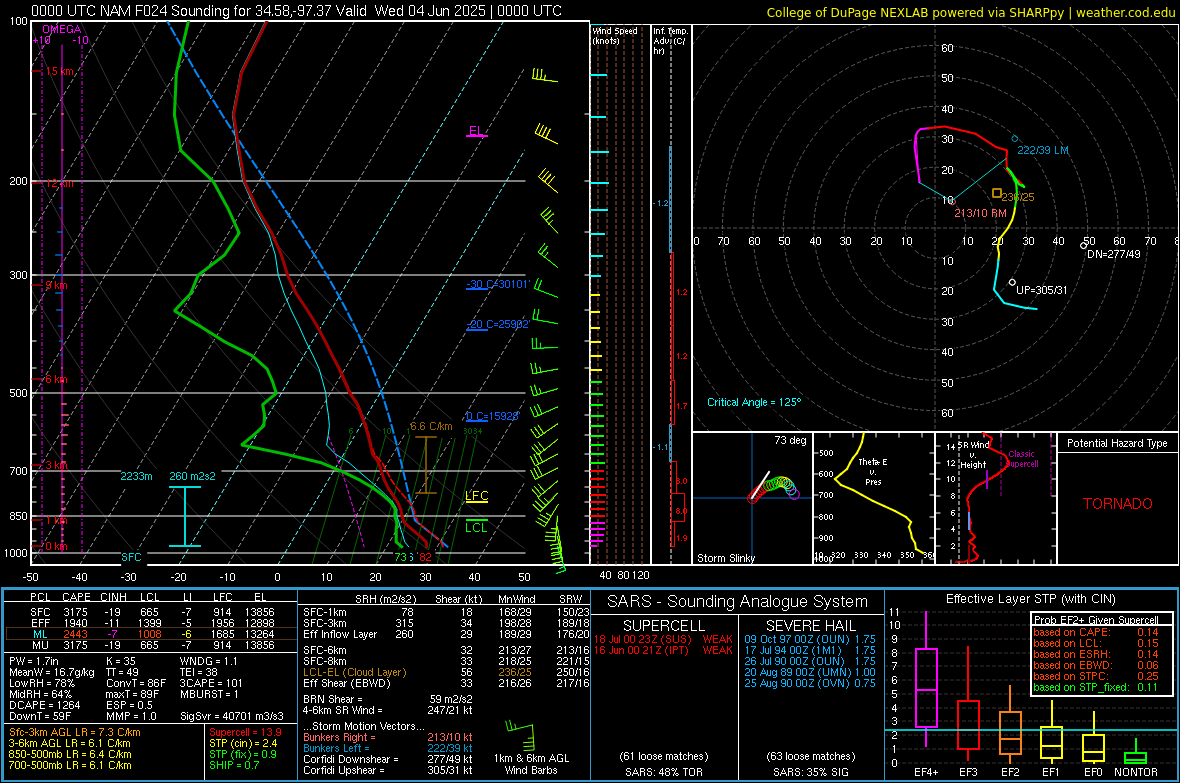Click the red 'TORNADO' hazard type
Viewport: 1180px width, 783px height.
(1118, 504)
